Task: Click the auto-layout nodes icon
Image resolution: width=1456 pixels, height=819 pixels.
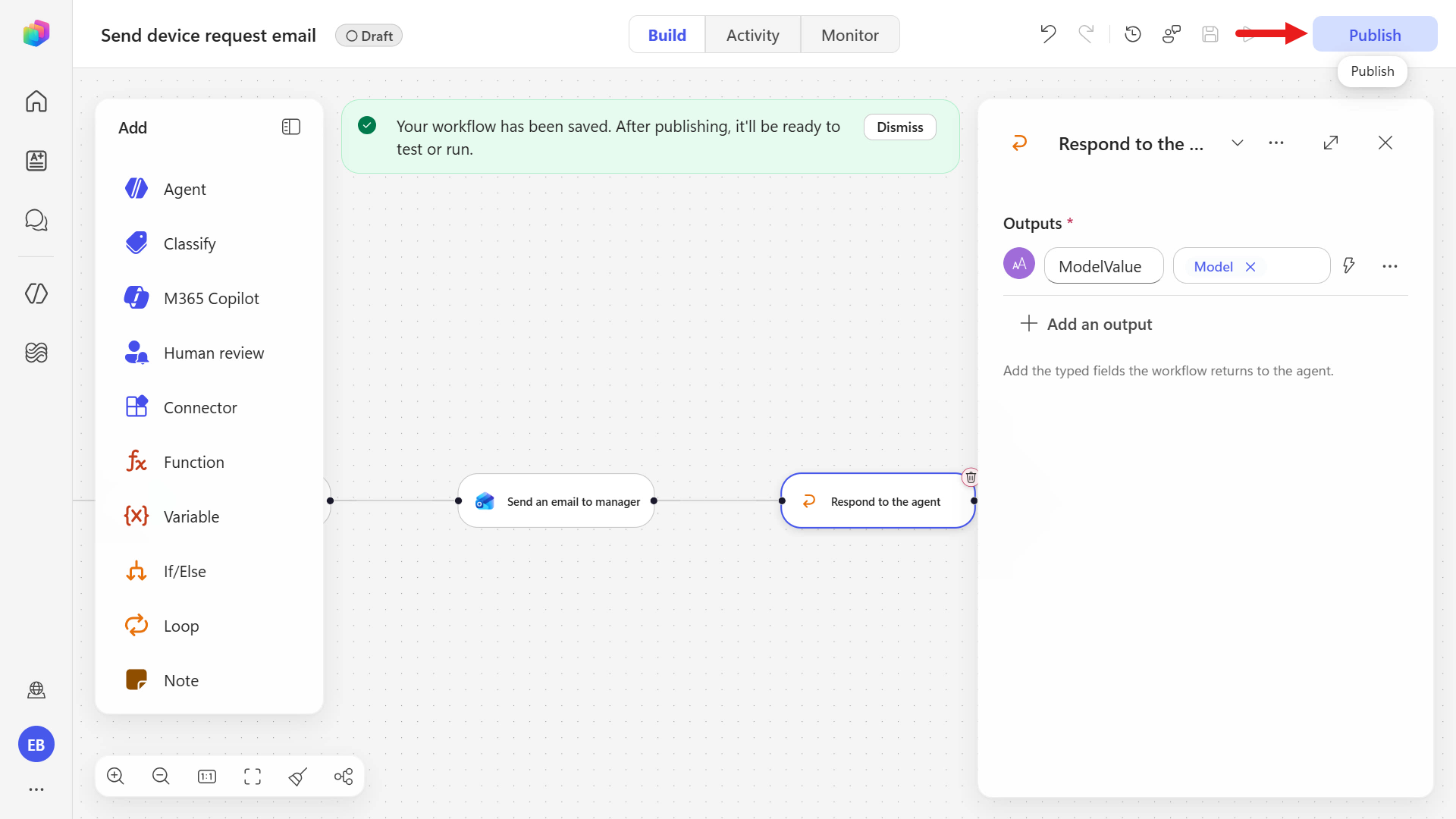Action: [344, 776]
